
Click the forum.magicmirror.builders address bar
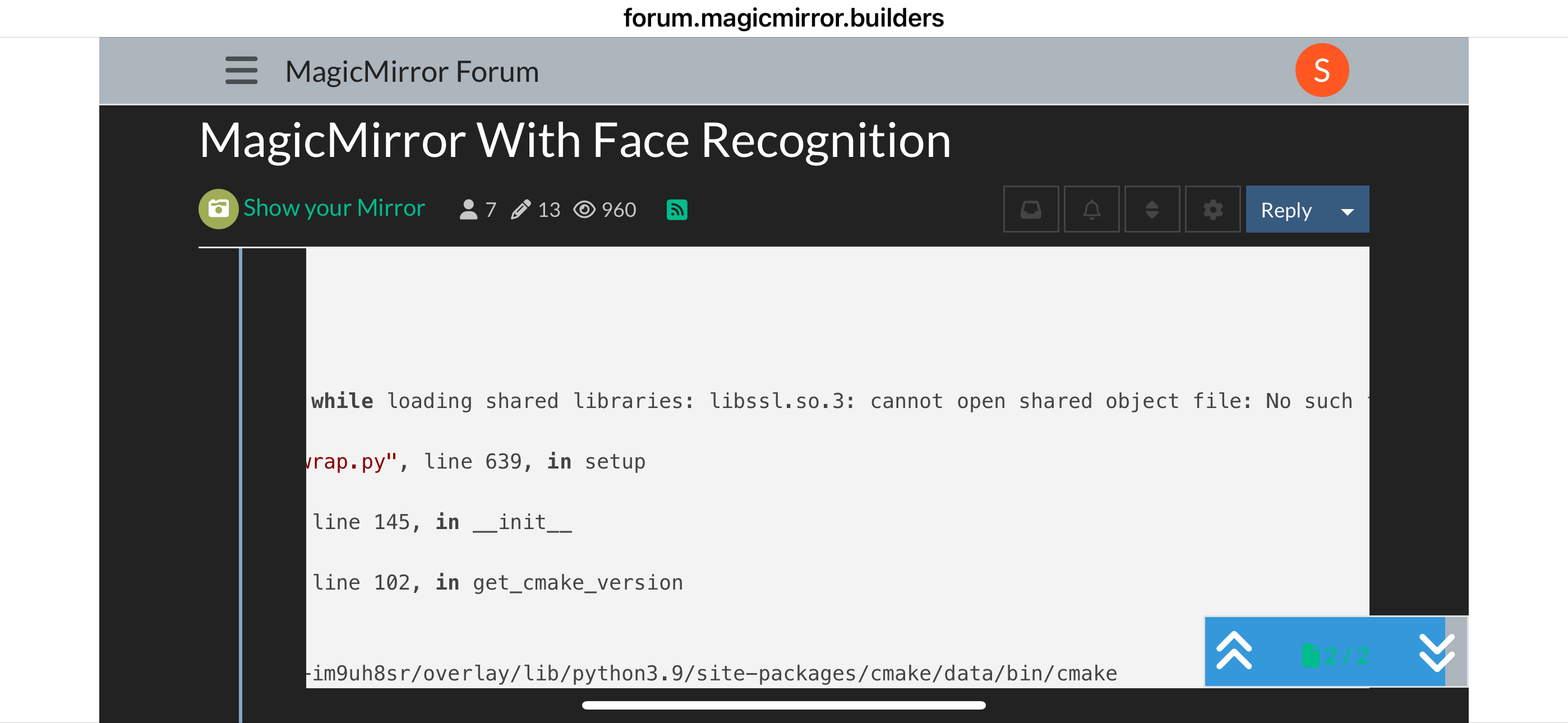pos(783,17)
